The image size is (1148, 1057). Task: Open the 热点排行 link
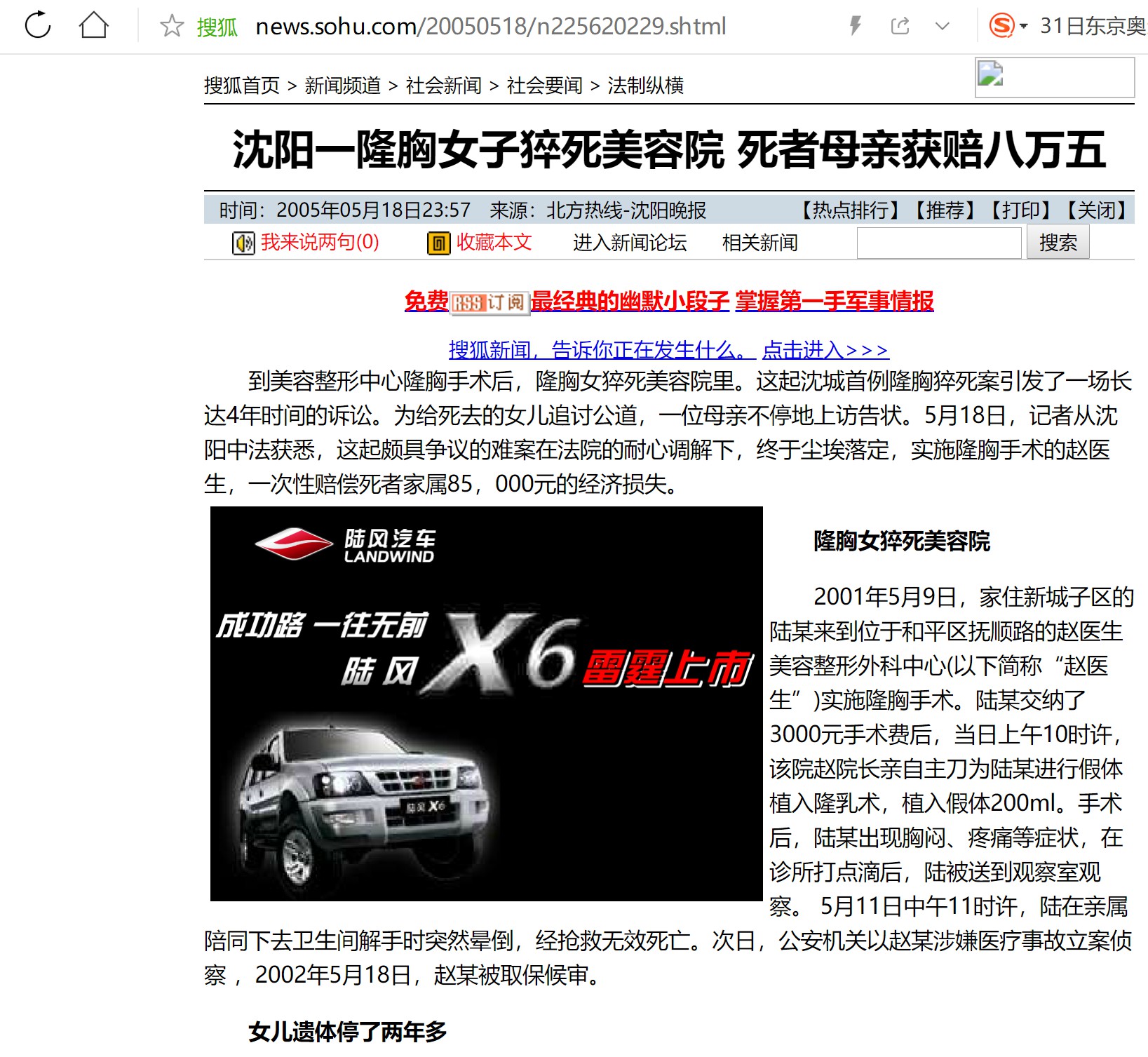851,210
